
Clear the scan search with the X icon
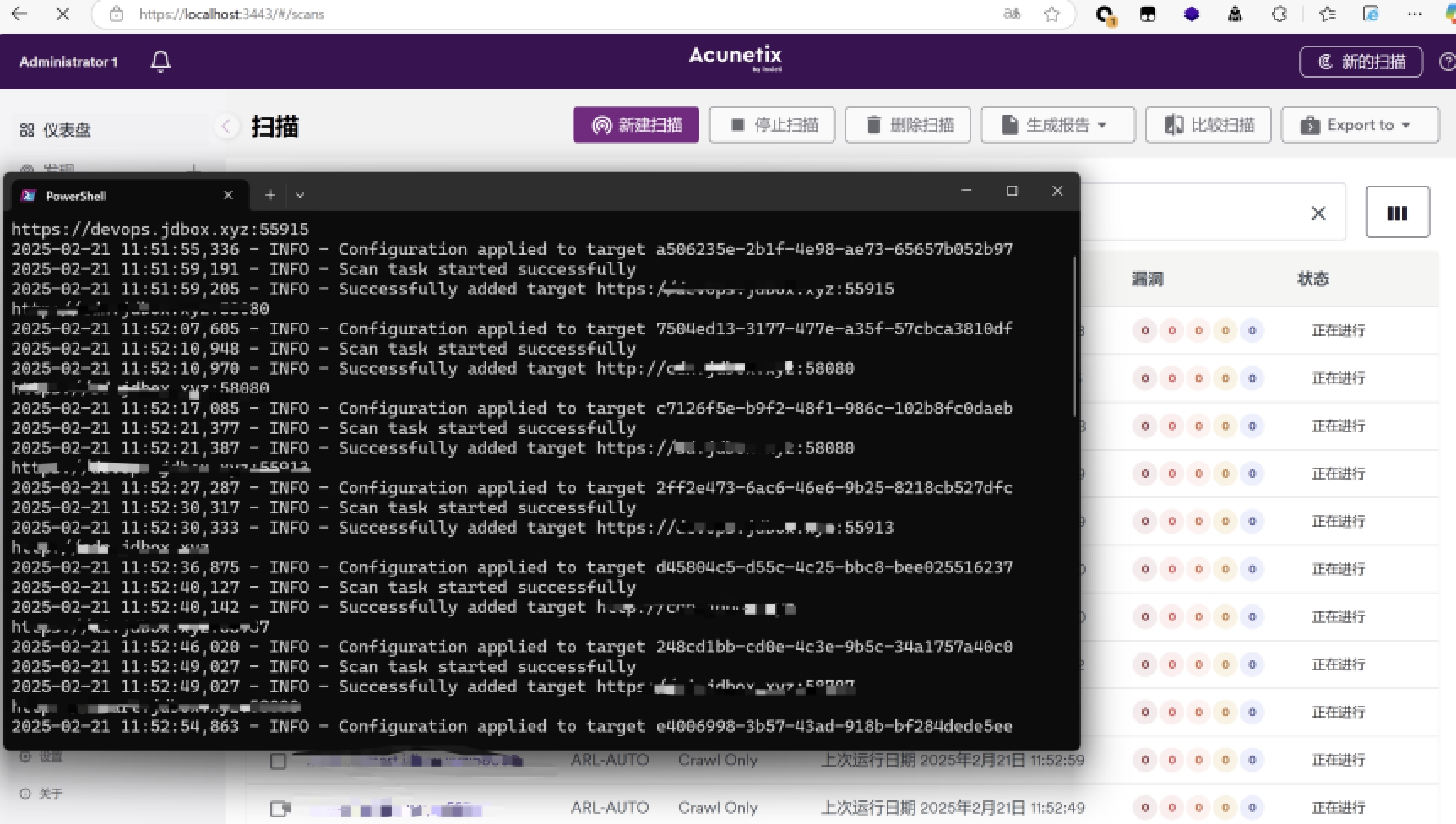point(1318,212)
